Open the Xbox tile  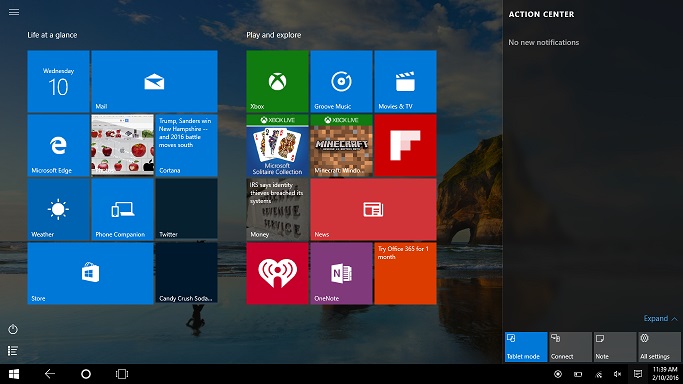point(277,81)
